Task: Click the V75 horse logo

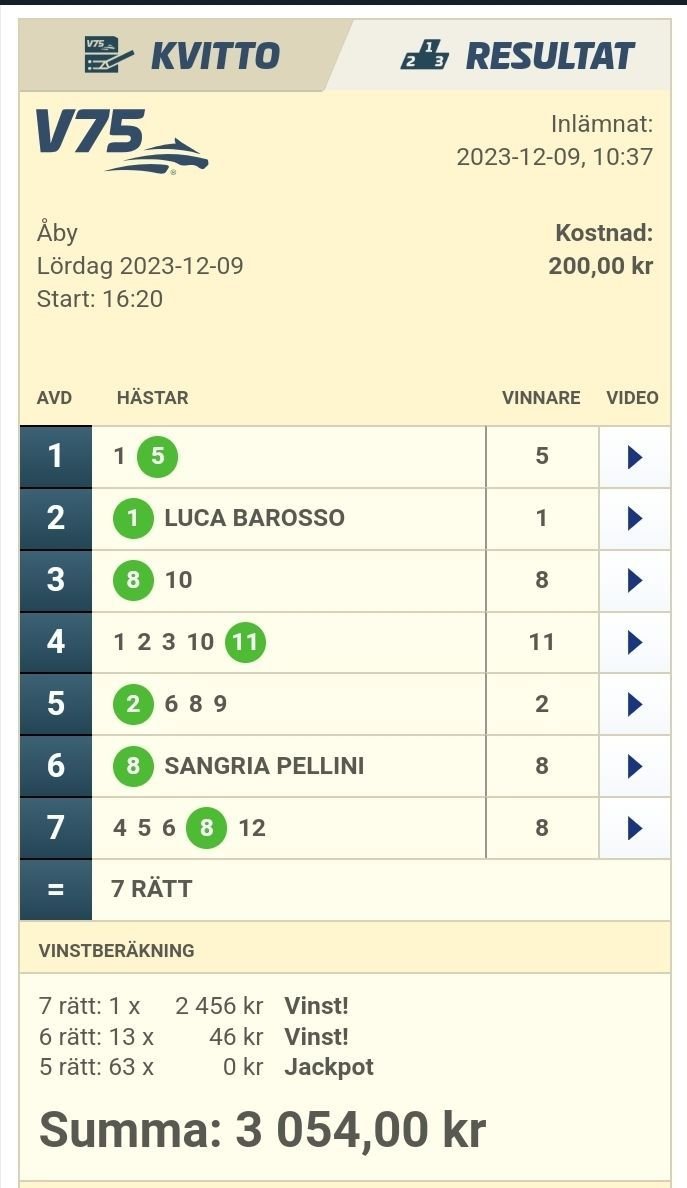Action: (x=122, y=142)
